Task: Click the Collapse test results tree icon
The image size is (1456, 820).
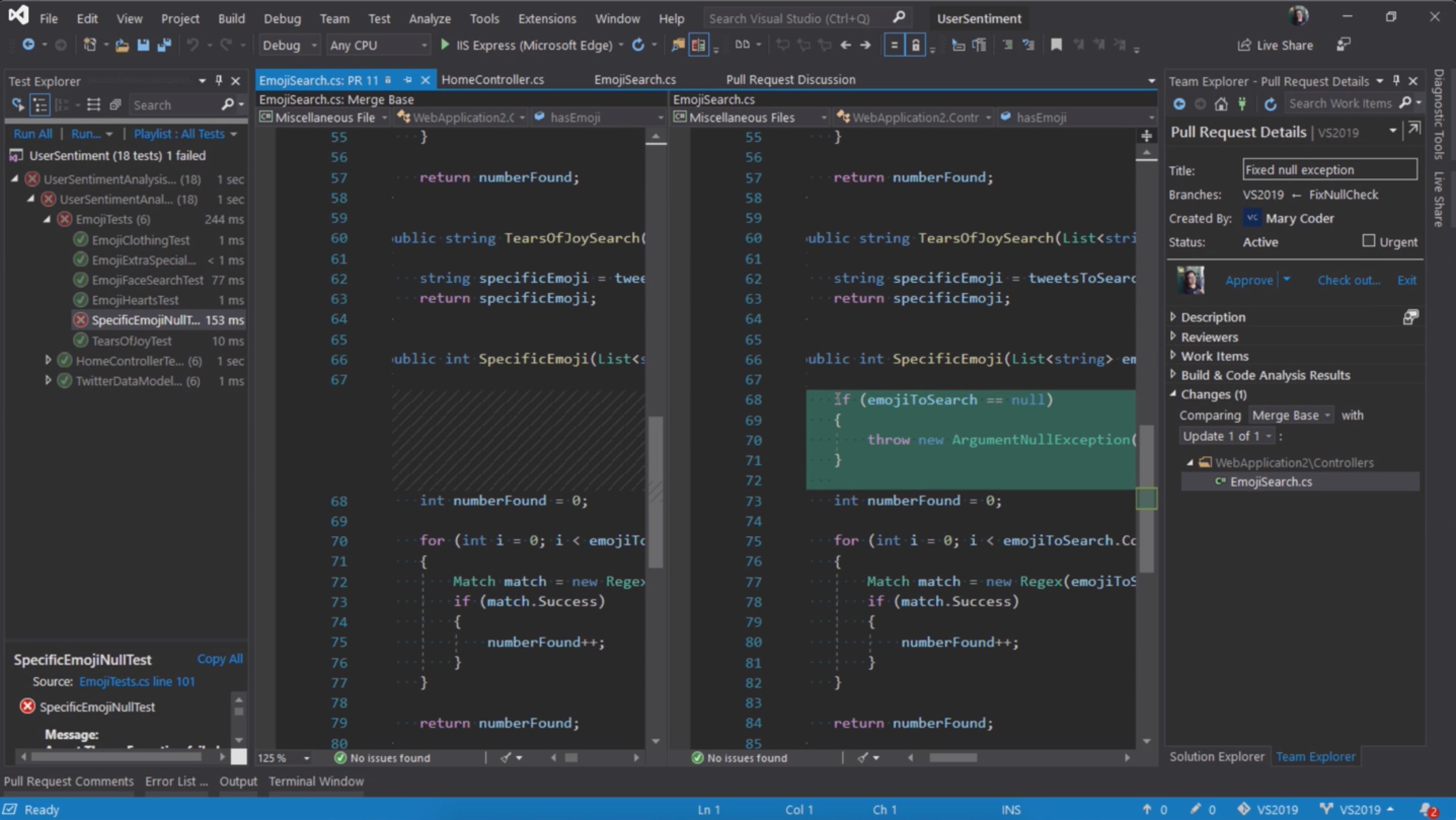Action: 93,104
